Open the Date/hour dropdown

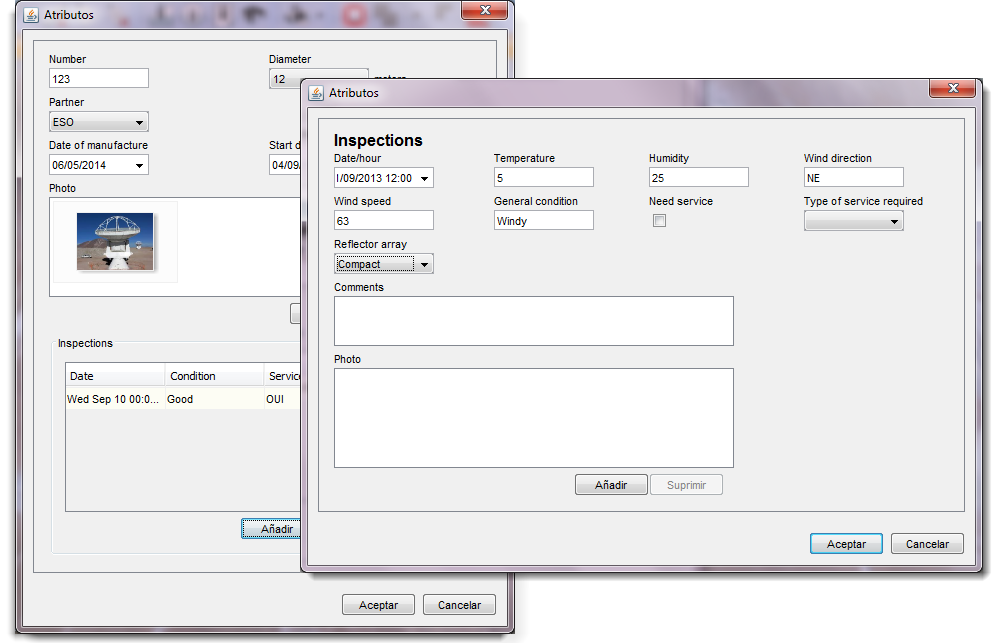click(x=425, y=178)
